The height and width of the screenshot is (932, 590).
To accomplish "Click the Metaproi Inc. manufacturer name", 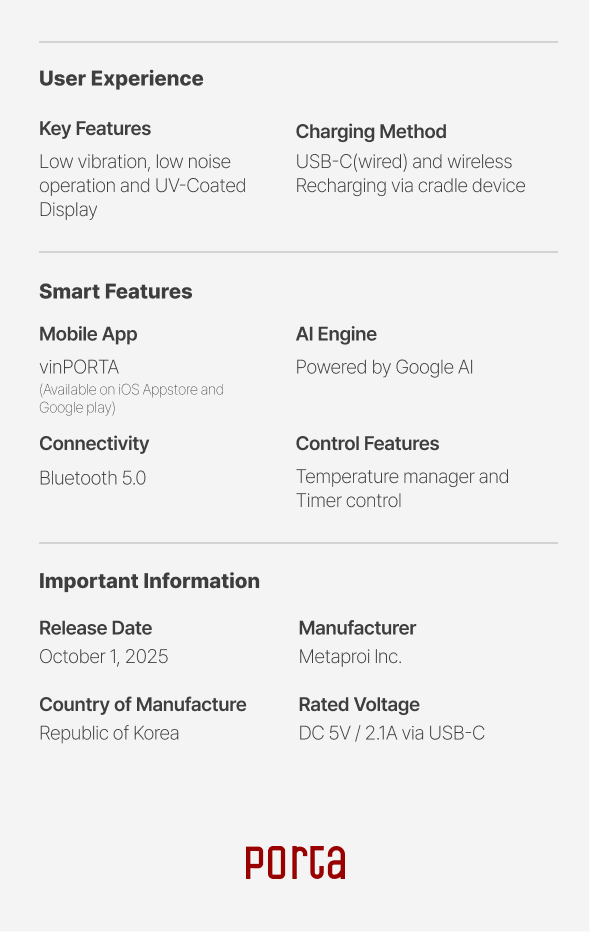I will click(351, 656).
